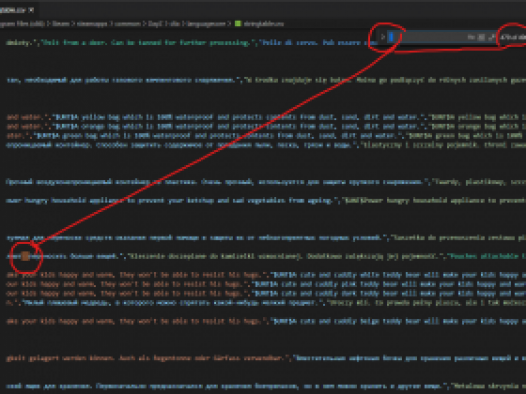The height and width of the screenshot is (394, 526).
Task: Click the green file icon in breadcrumbs
Action: pos(238,23)
